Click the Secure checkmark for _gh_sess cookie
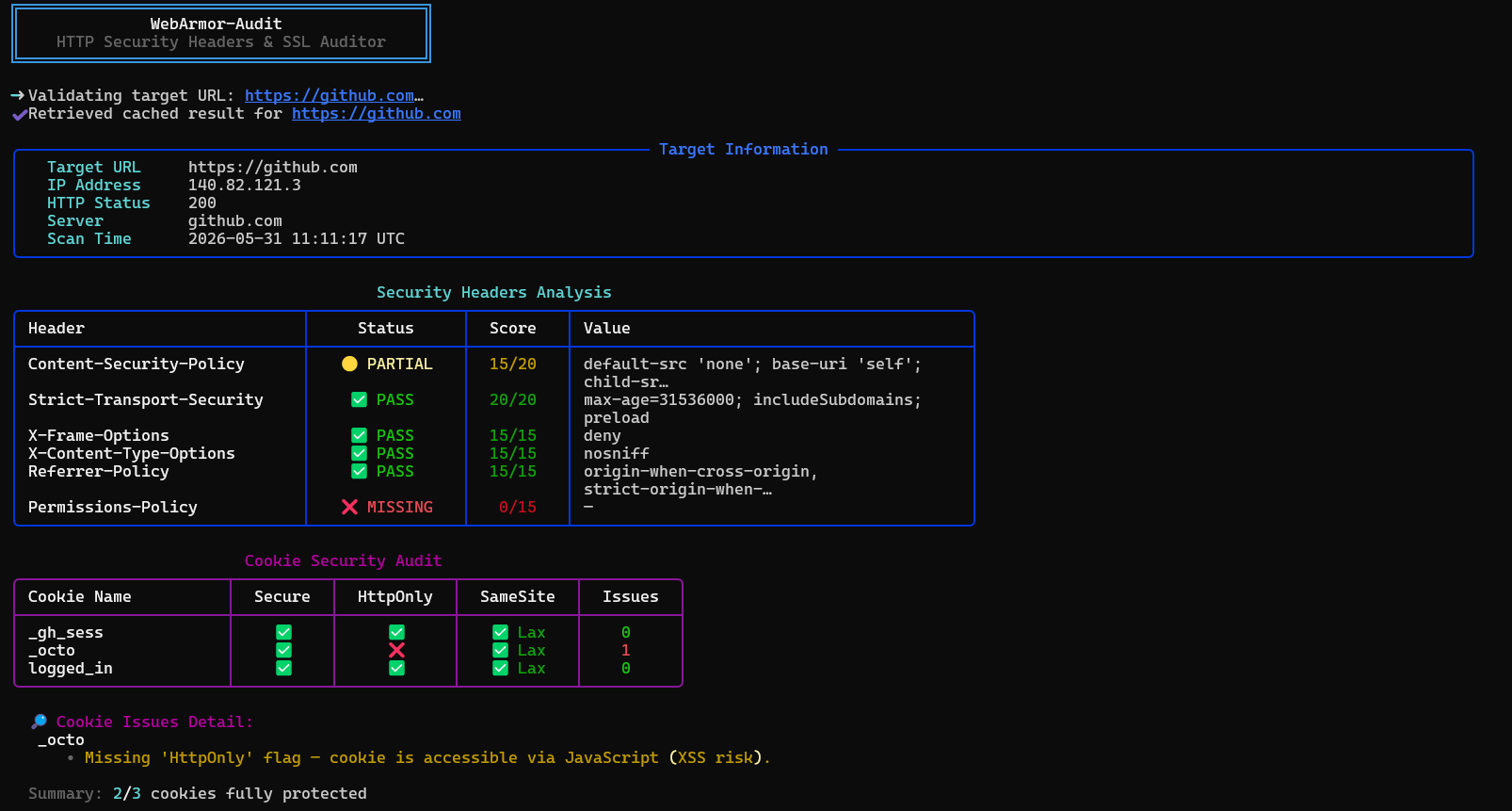Image resolution: width=1512 pixels, height=811 pixels. (283, 632)
